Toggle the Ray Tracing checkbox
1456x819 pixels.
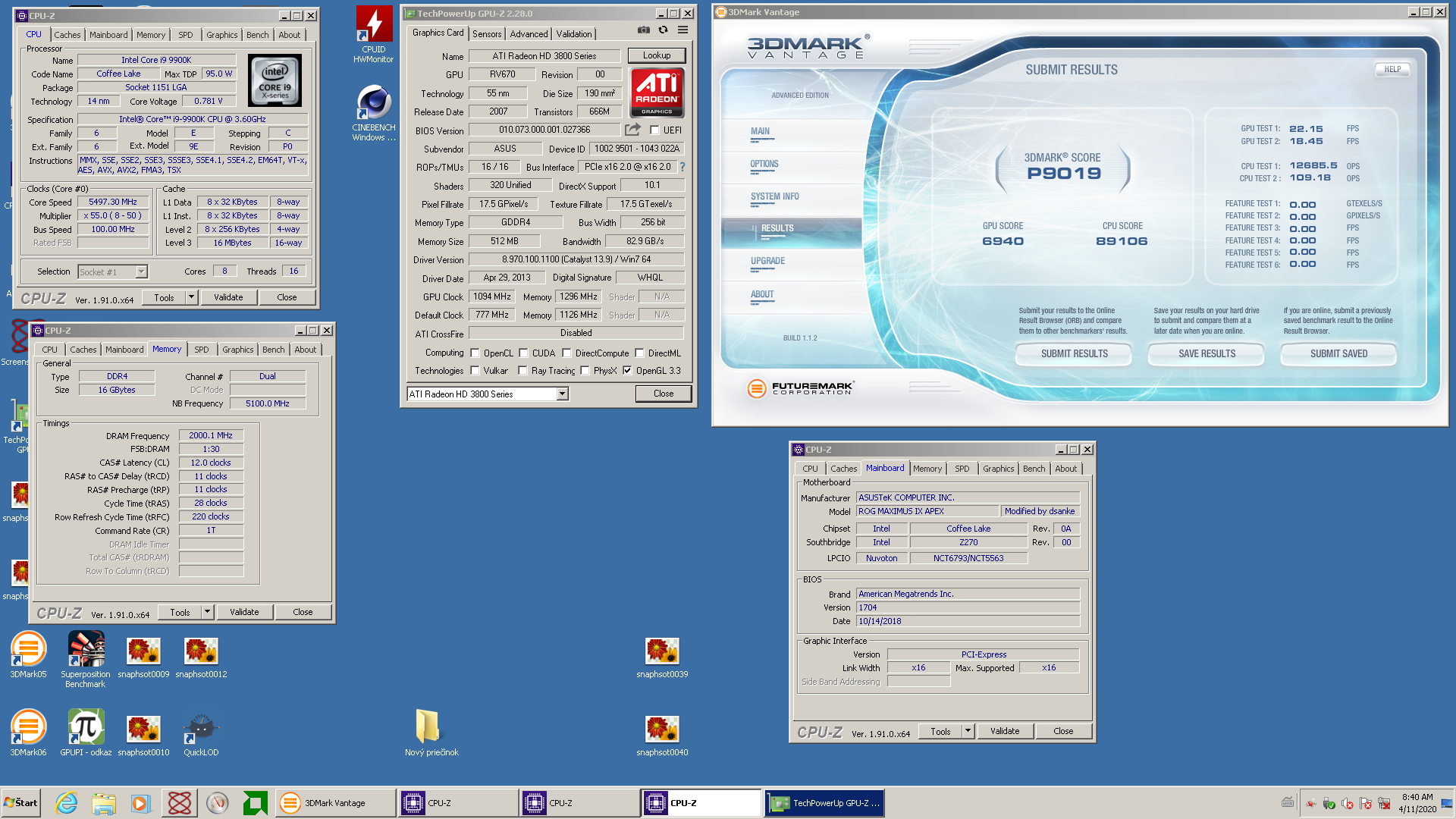point(522,371)
